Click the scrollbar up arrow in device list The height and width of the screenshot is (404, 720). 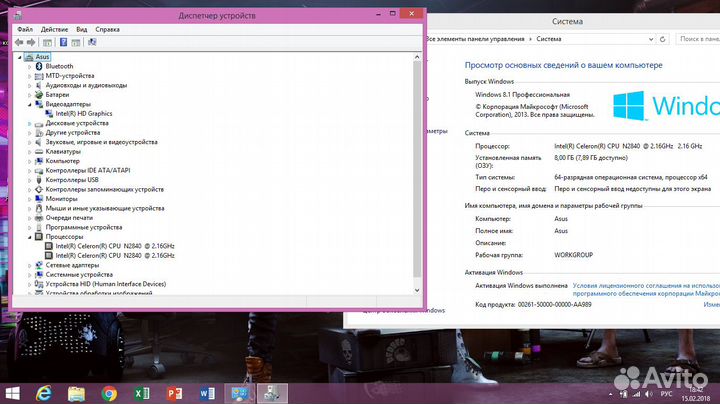pyautogui.click(x=417, y=57)
